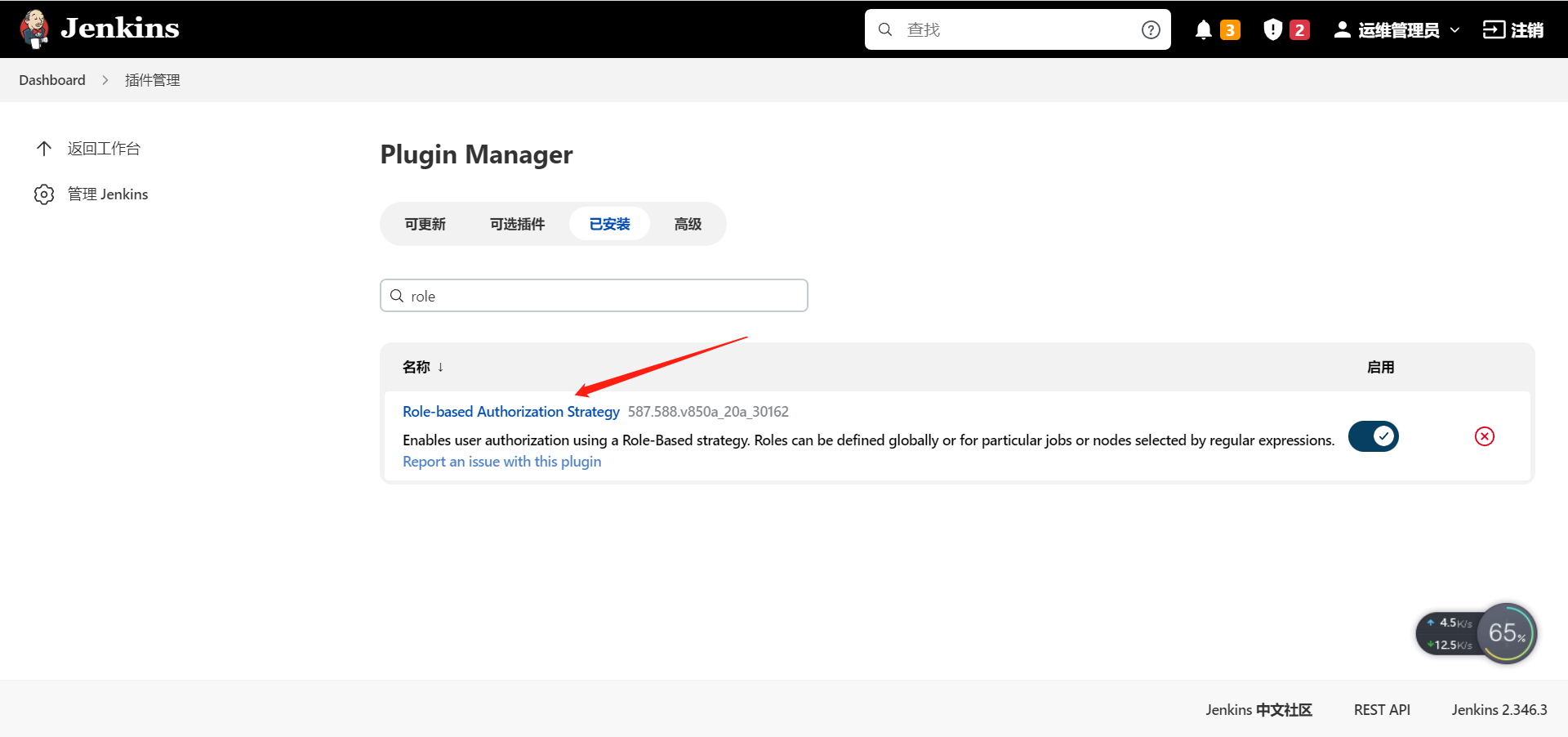Viewport: 1568px width, 737px height.
Task: Click the 587.588.v850a_20a_30162 version text
Action: [708, 412]
